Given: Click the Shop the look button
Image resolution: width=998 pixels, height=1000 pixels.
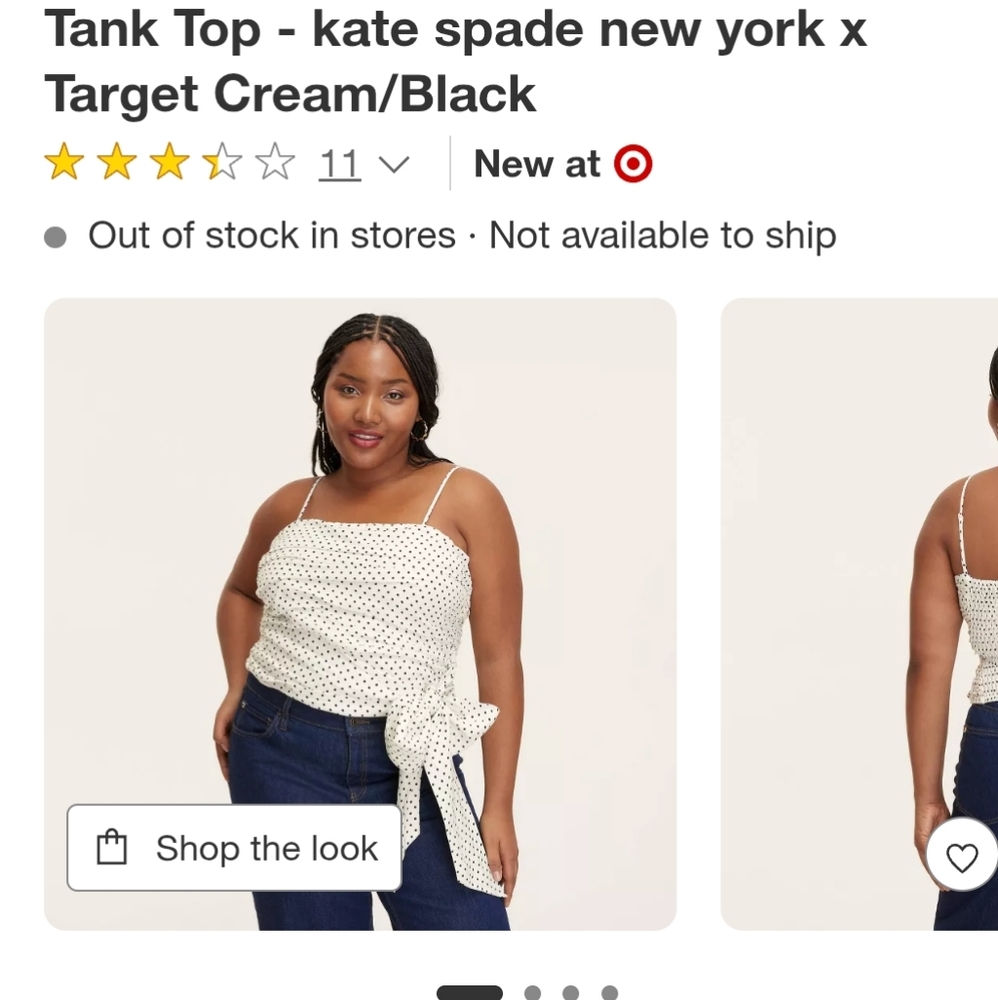Looking at the screenshot, I should [234, 847].
